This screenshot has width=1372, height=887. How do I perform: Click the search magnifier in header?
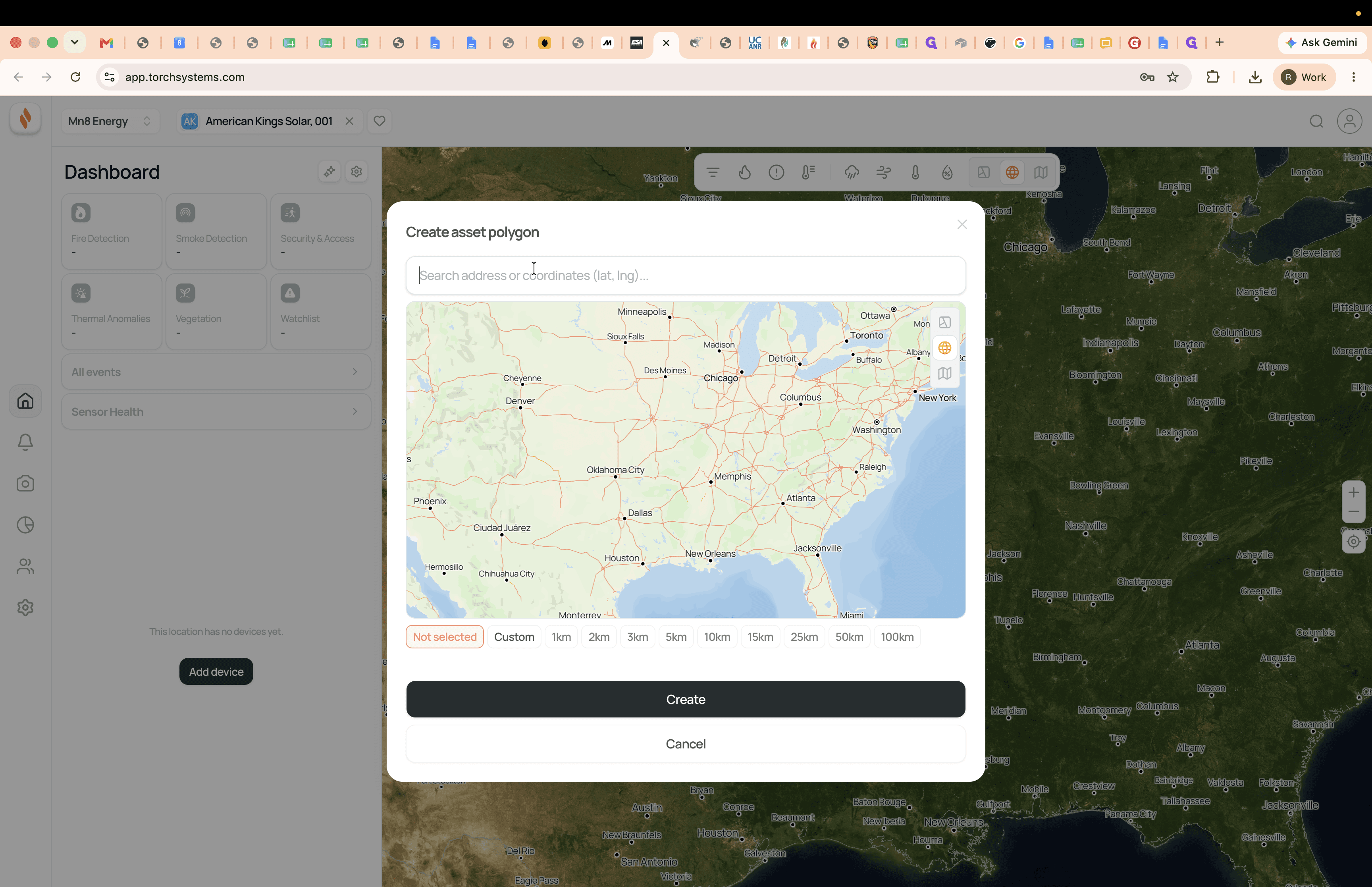click(x=1316, y=121)
